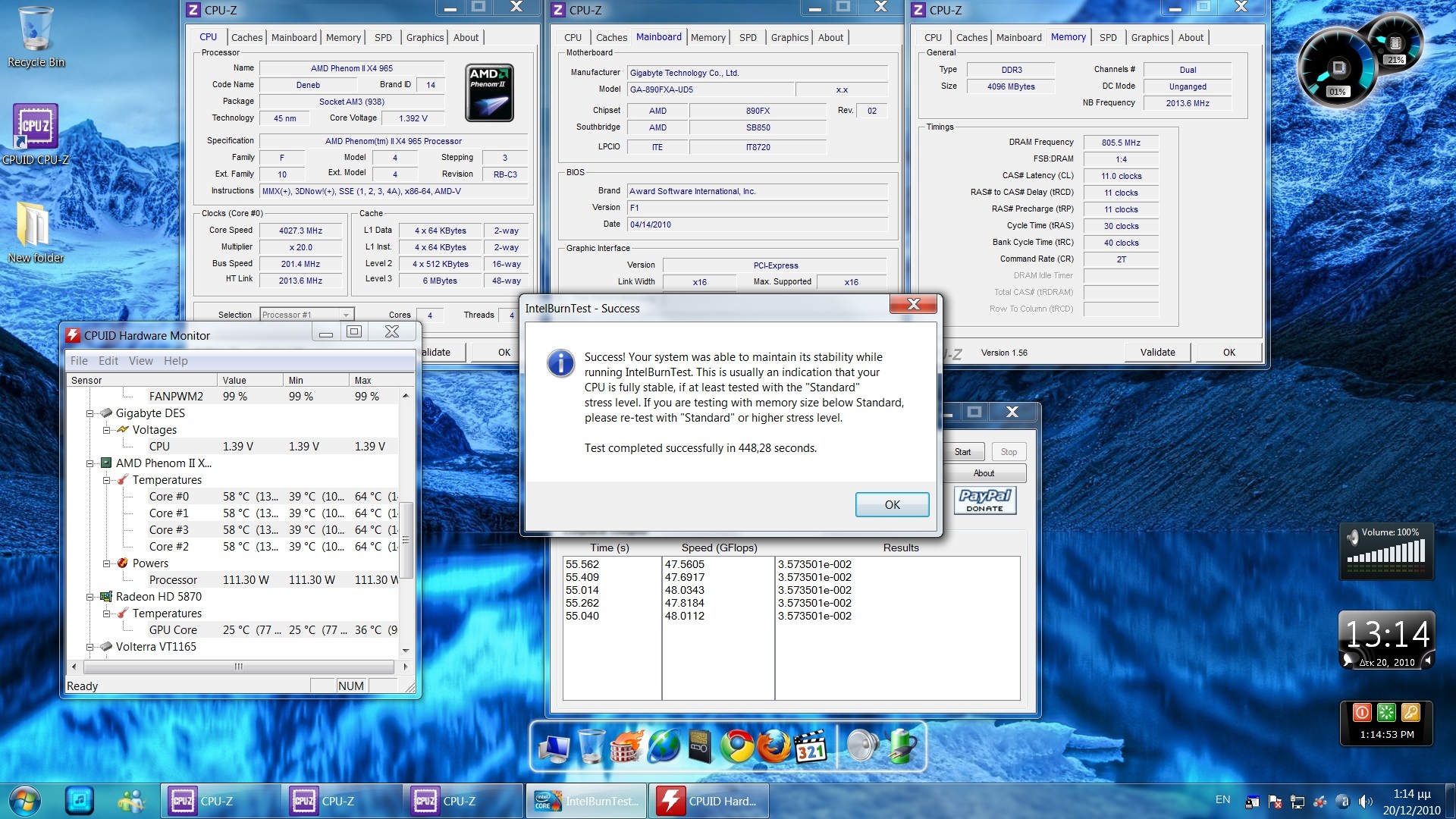Screen dimensions: 1456x819
Task: Switch to SPD tab in right CPU-Z window
Action: click(1108, 37)
